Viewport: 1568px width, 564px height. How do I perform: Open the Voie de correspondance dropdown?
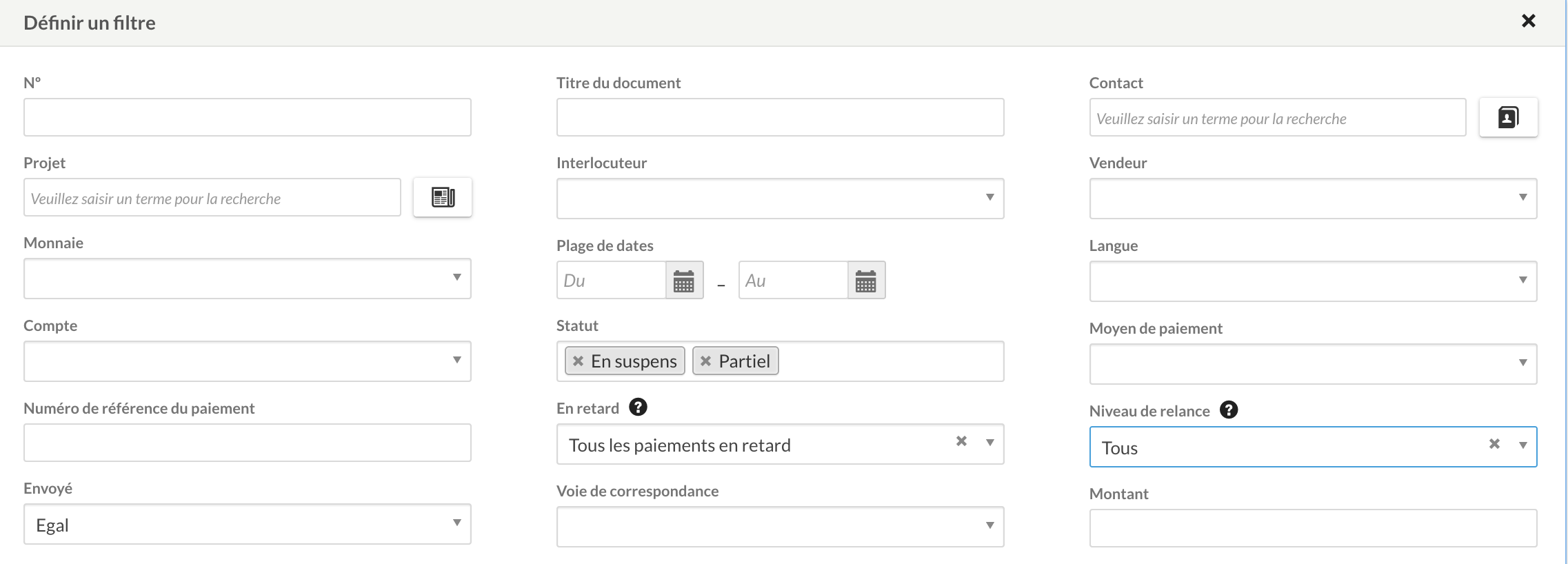(x=780, y=527)
